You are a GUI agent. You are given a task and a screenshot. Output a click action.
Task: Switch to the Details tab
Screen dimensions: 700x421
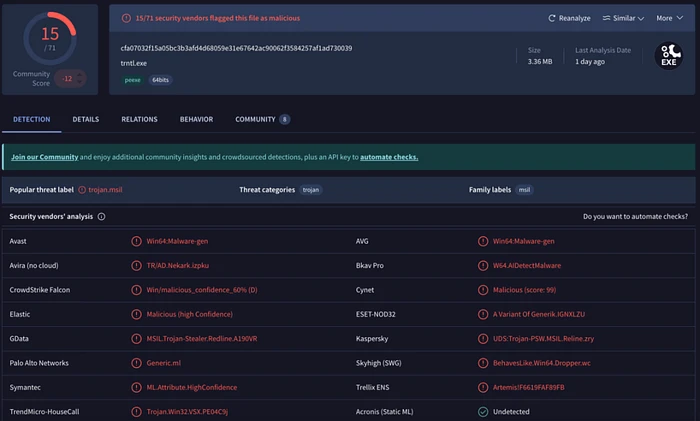pos(85,119)
